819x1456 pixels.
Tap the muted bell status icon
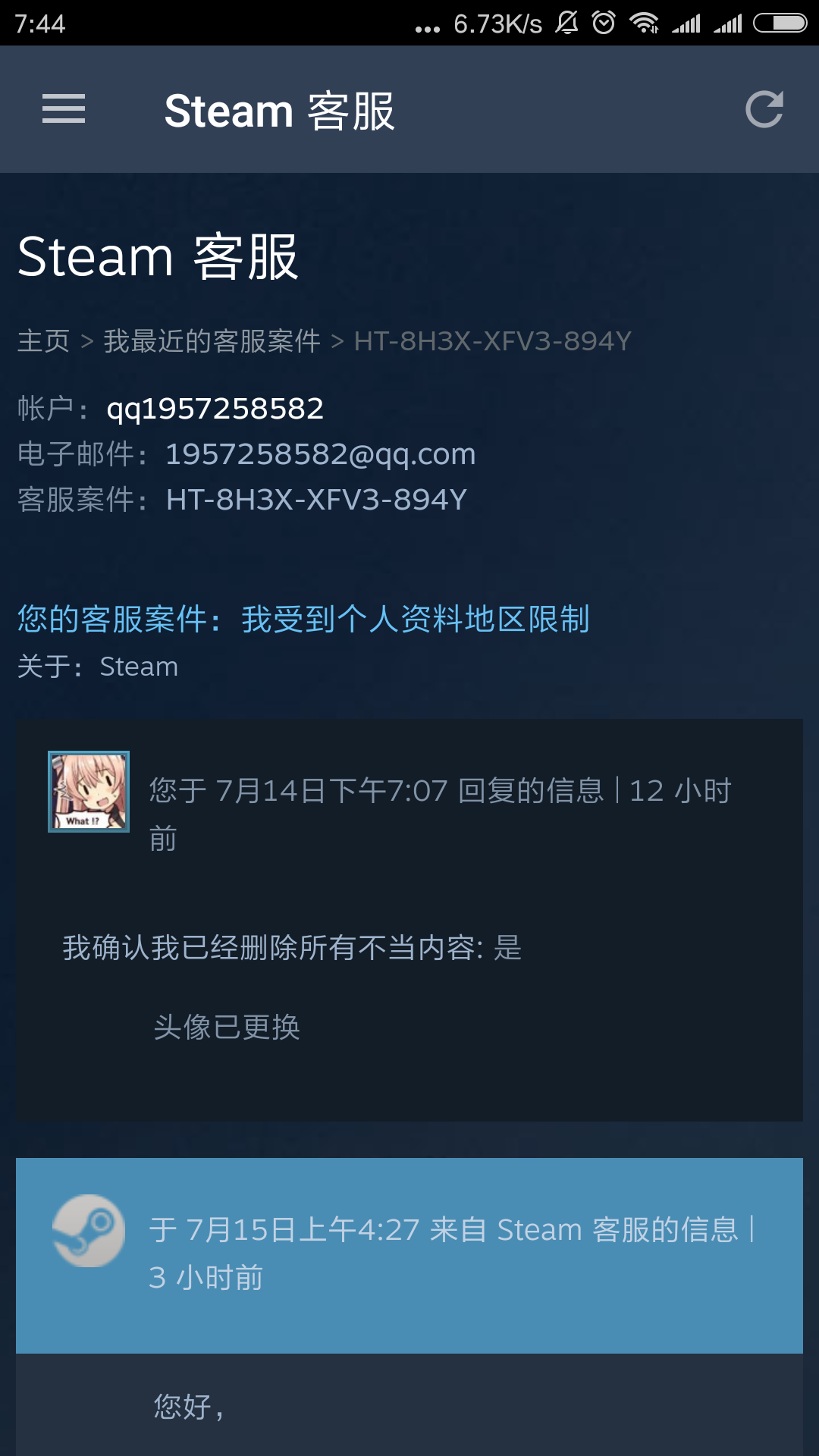click(x=566, y=24)
